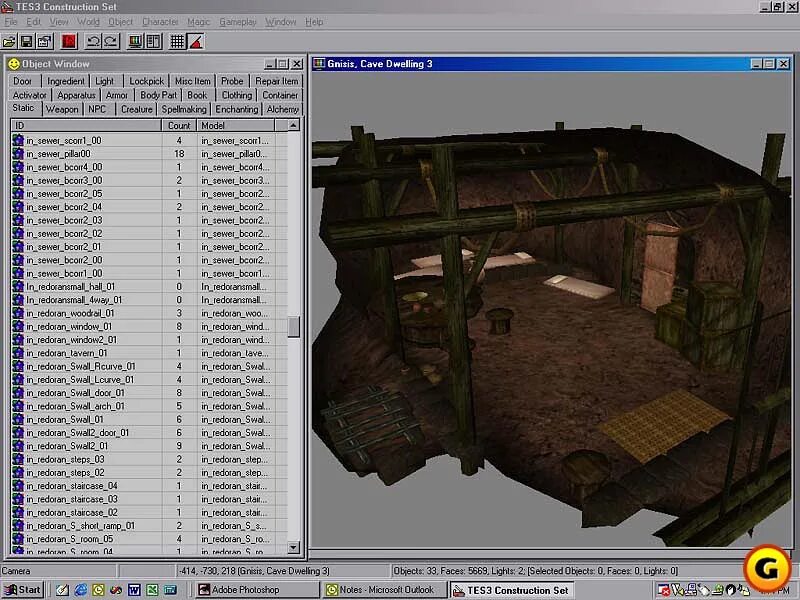Select the in_redoran_woodrail_01 entry

149,313
